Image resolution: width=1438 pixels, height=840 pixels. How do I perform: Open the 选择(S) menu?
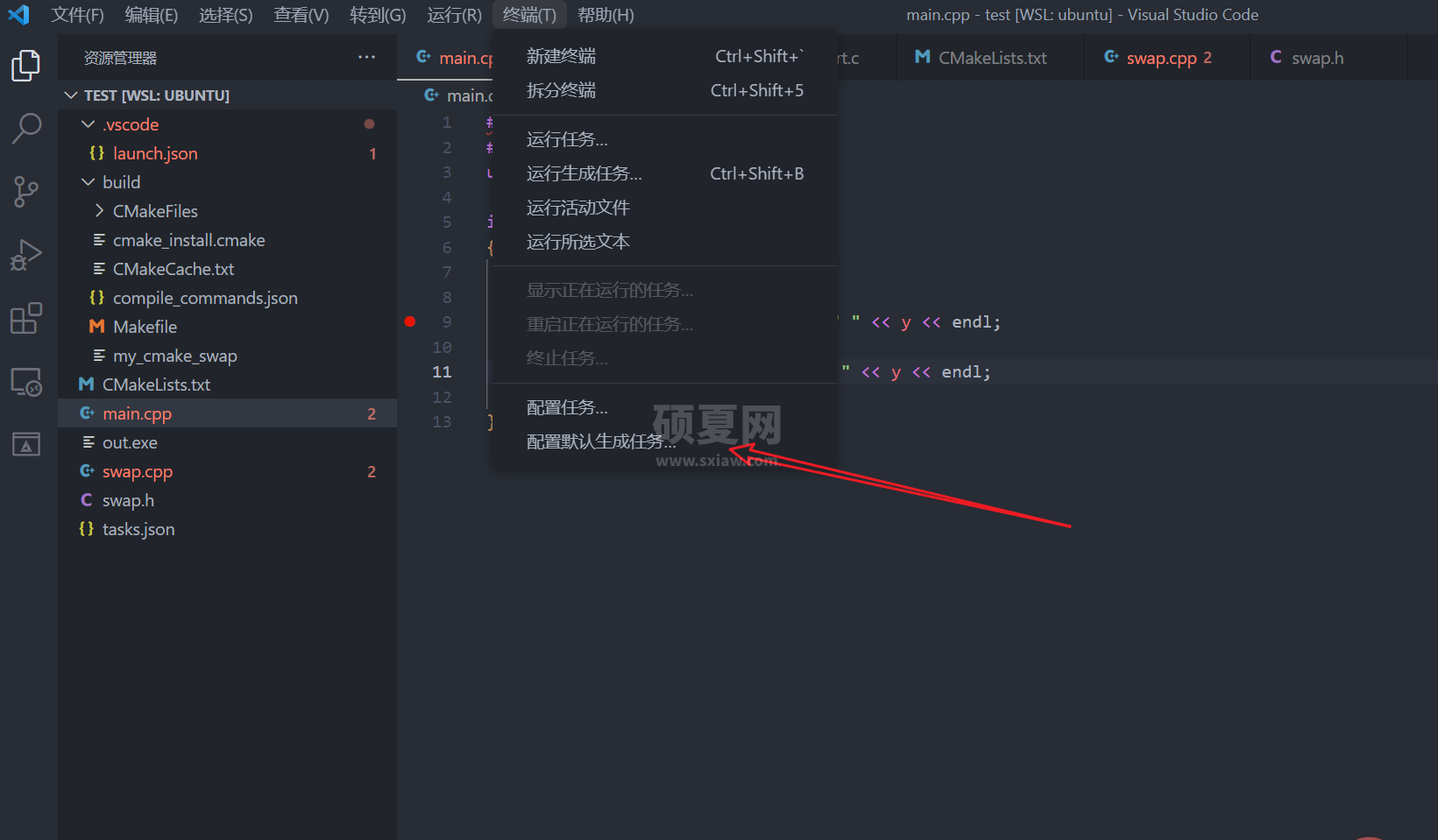225,15
